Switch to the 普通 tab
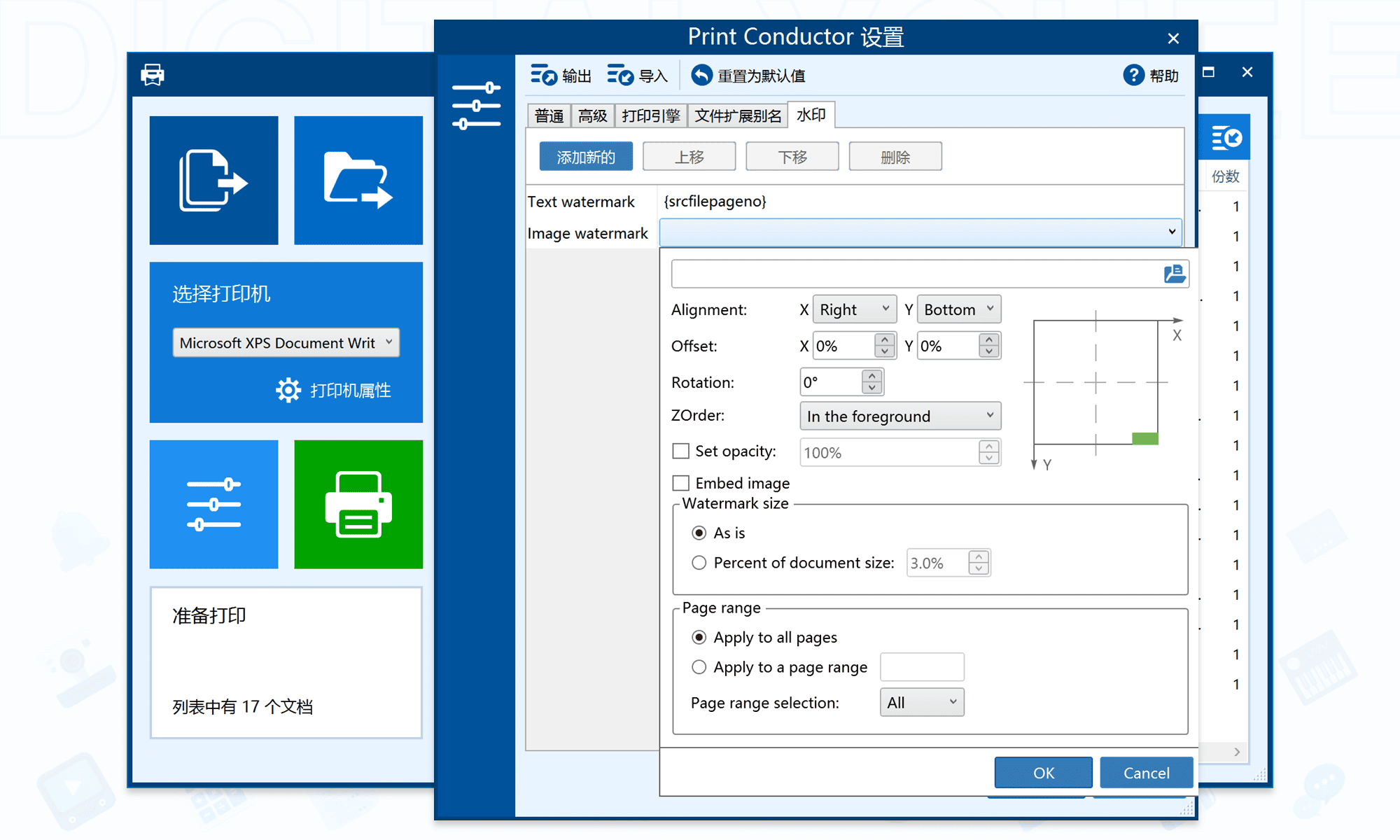The height and width of the screenshot is (840, 1400). 549,115
